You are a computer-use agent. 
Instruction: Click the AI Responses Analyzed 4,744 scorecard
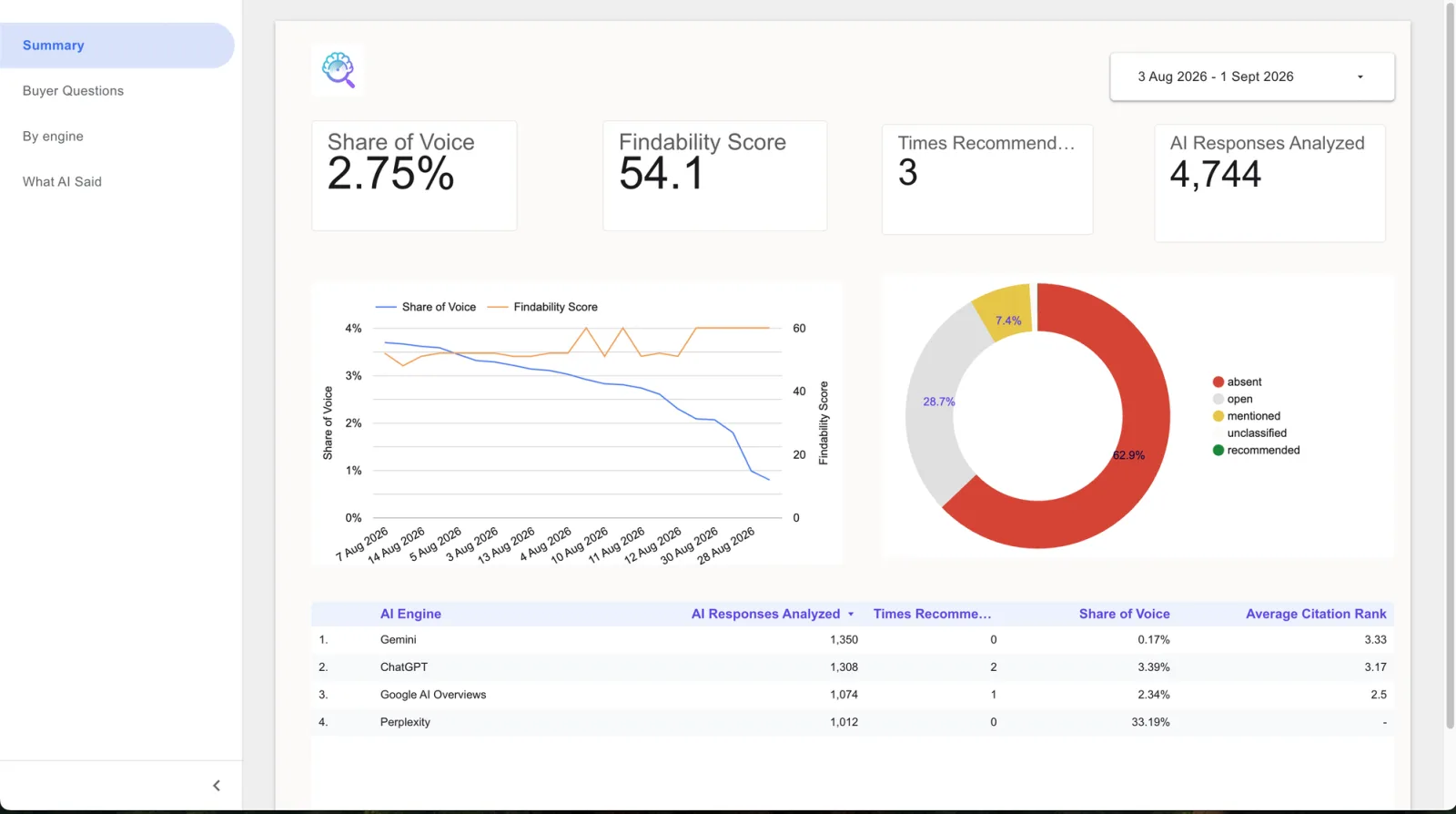[1269, 183]
